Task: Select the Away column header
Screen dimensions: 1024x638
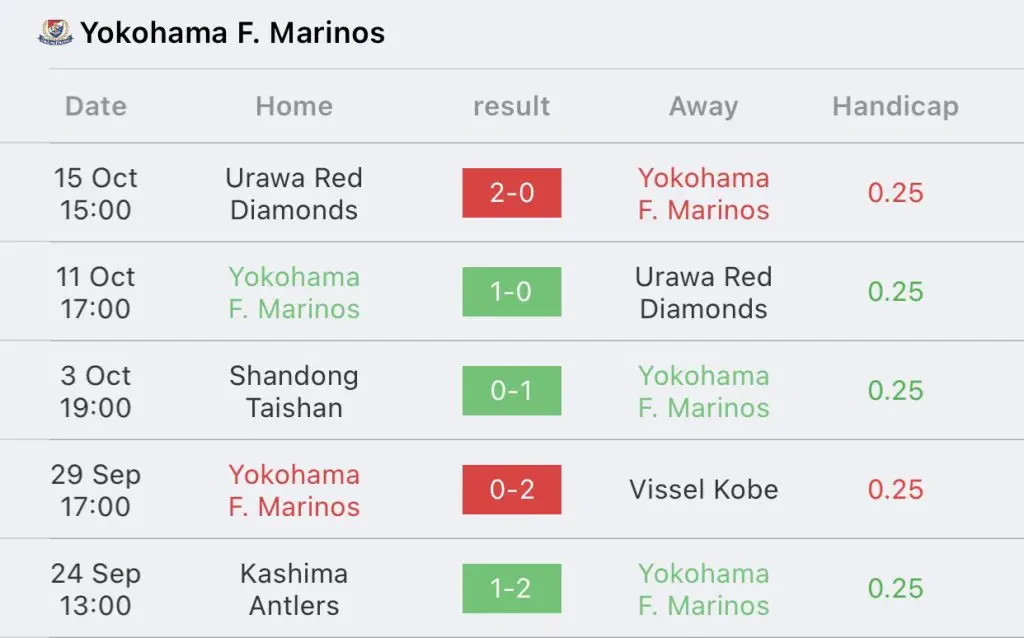Action: tap(703, 106)
